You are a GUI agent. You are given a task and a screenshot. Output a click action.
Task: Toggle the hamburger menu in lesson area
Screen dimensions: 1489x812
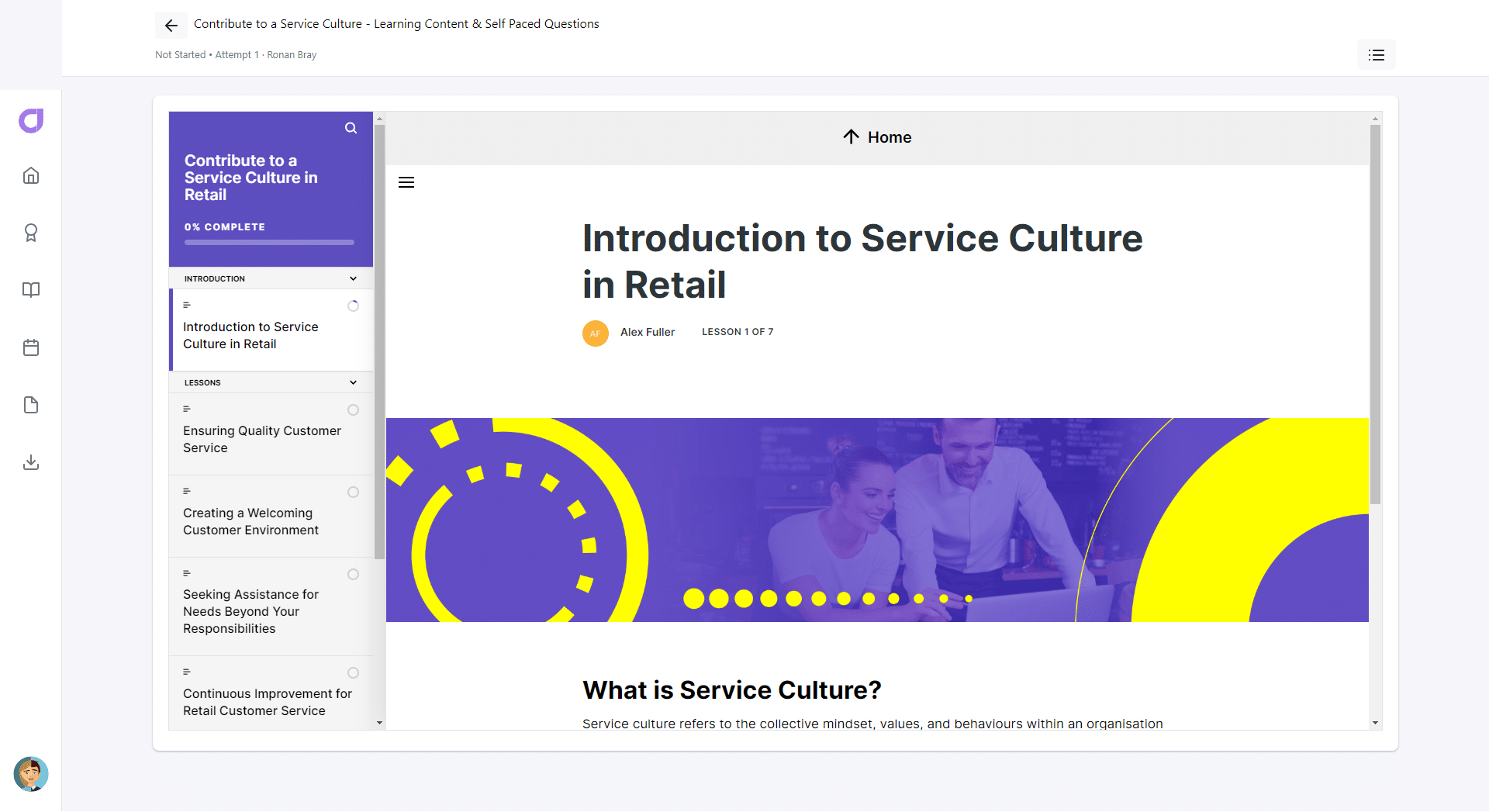(406, 182)
